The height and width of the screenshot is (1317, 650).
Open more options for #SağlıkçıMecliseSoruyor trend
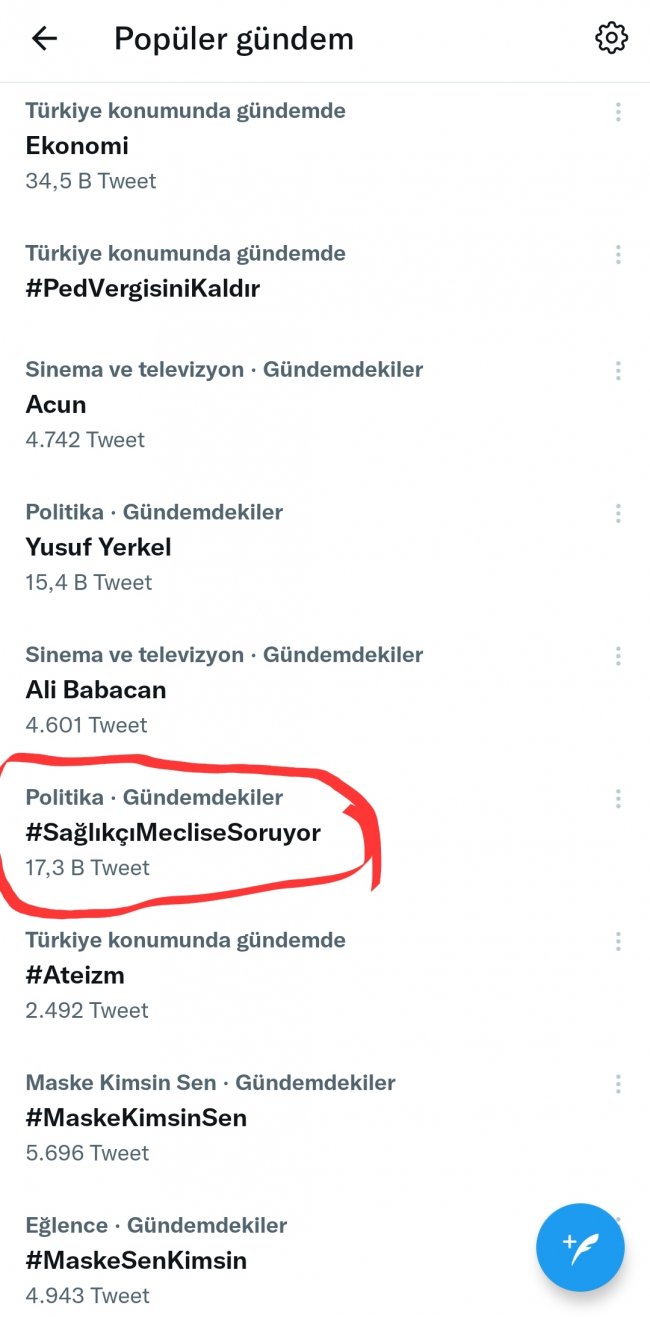[x=618, y=799]
